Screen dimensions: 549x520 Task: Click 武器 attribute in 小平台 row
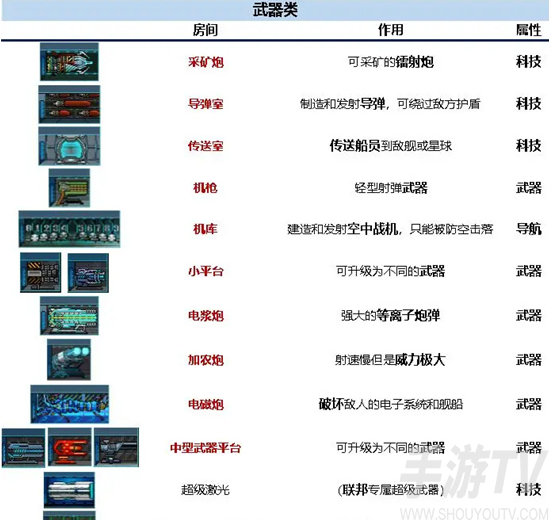tap(529, 271)
